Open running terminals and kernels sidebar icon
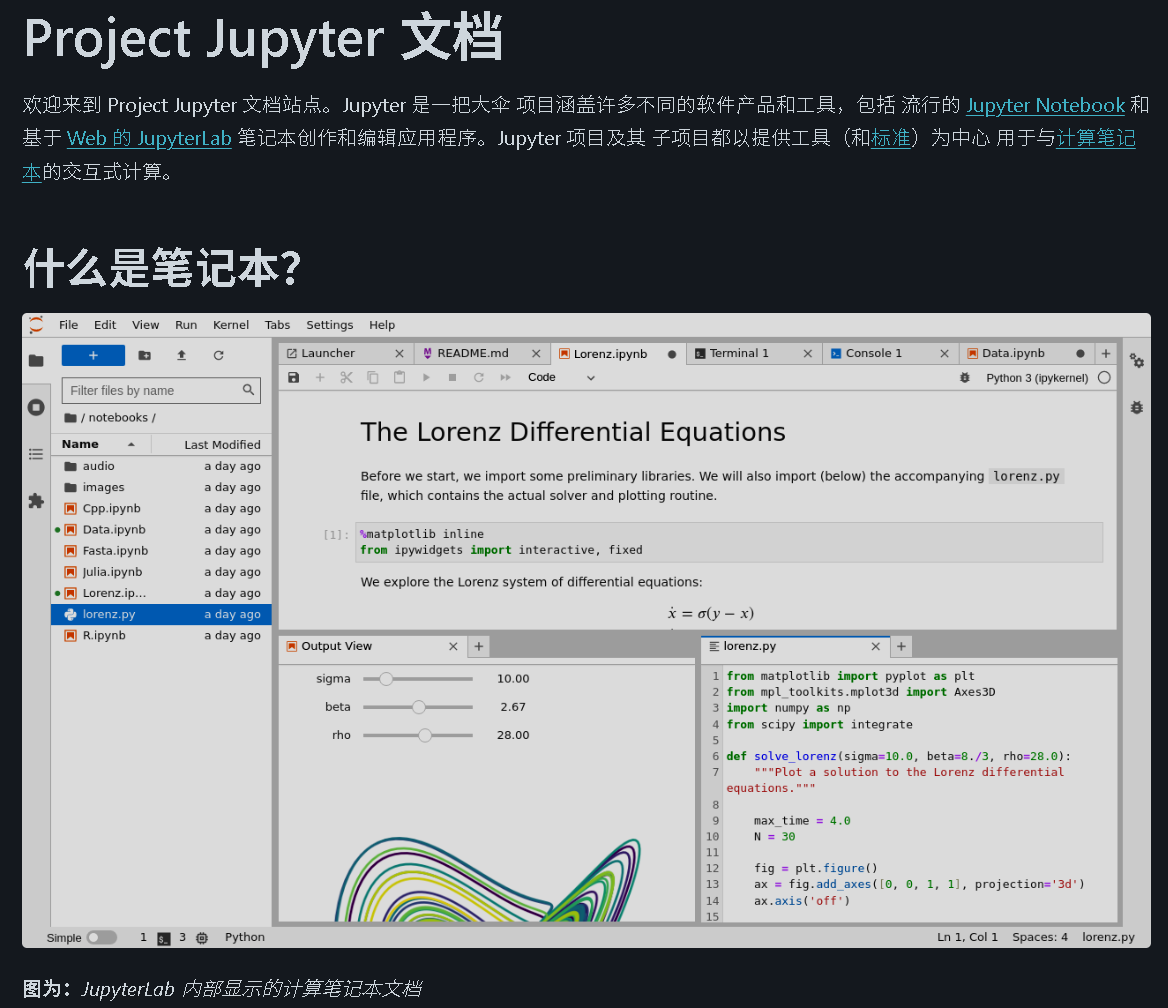This screenshot has height=1008, width=1168. (36, 408)
